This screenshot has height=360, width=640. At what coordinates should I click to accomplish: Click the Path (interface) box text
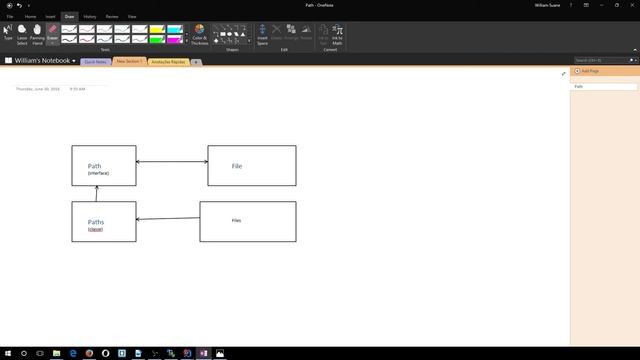(98, 169)
